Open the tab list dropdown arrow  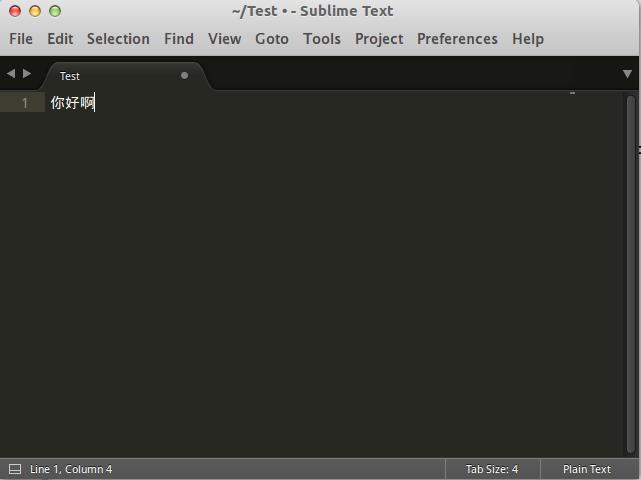[627, 74]
